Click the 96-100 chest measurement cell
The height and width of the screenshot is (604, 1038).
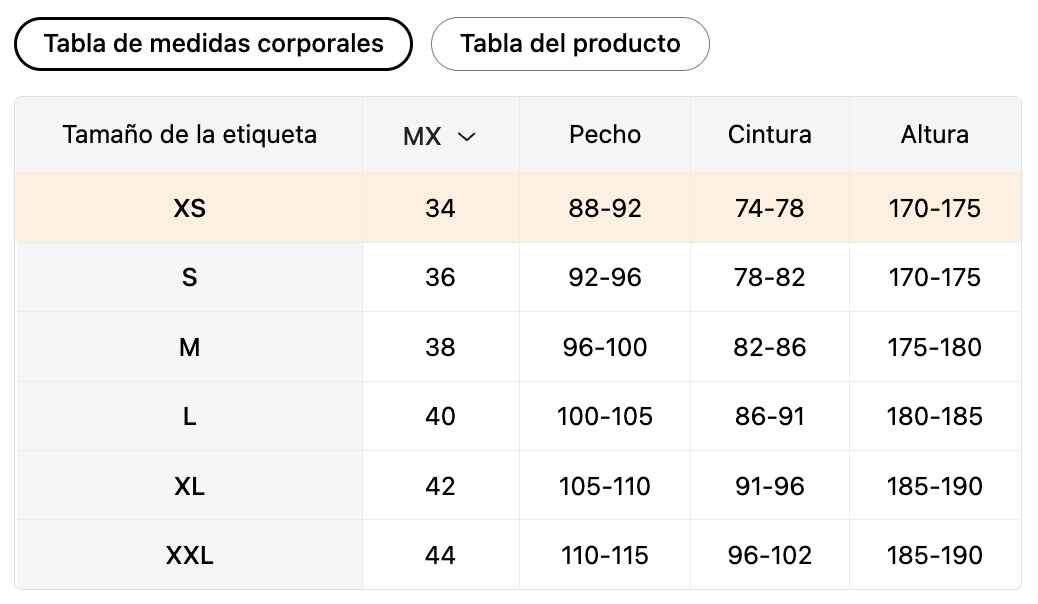click(605, 347)
